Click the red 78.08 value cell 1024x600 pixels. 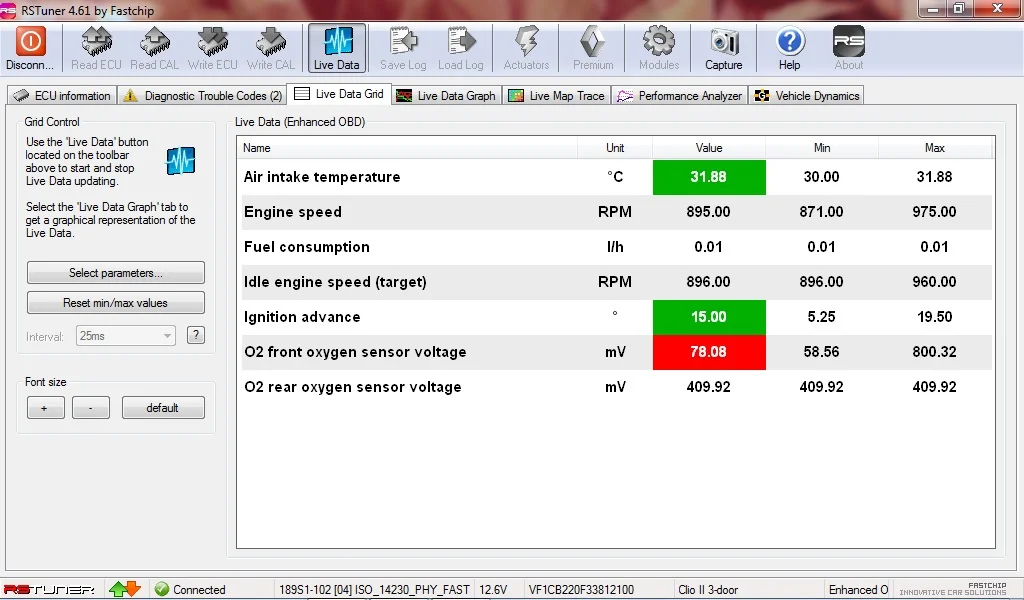point(709,352)
